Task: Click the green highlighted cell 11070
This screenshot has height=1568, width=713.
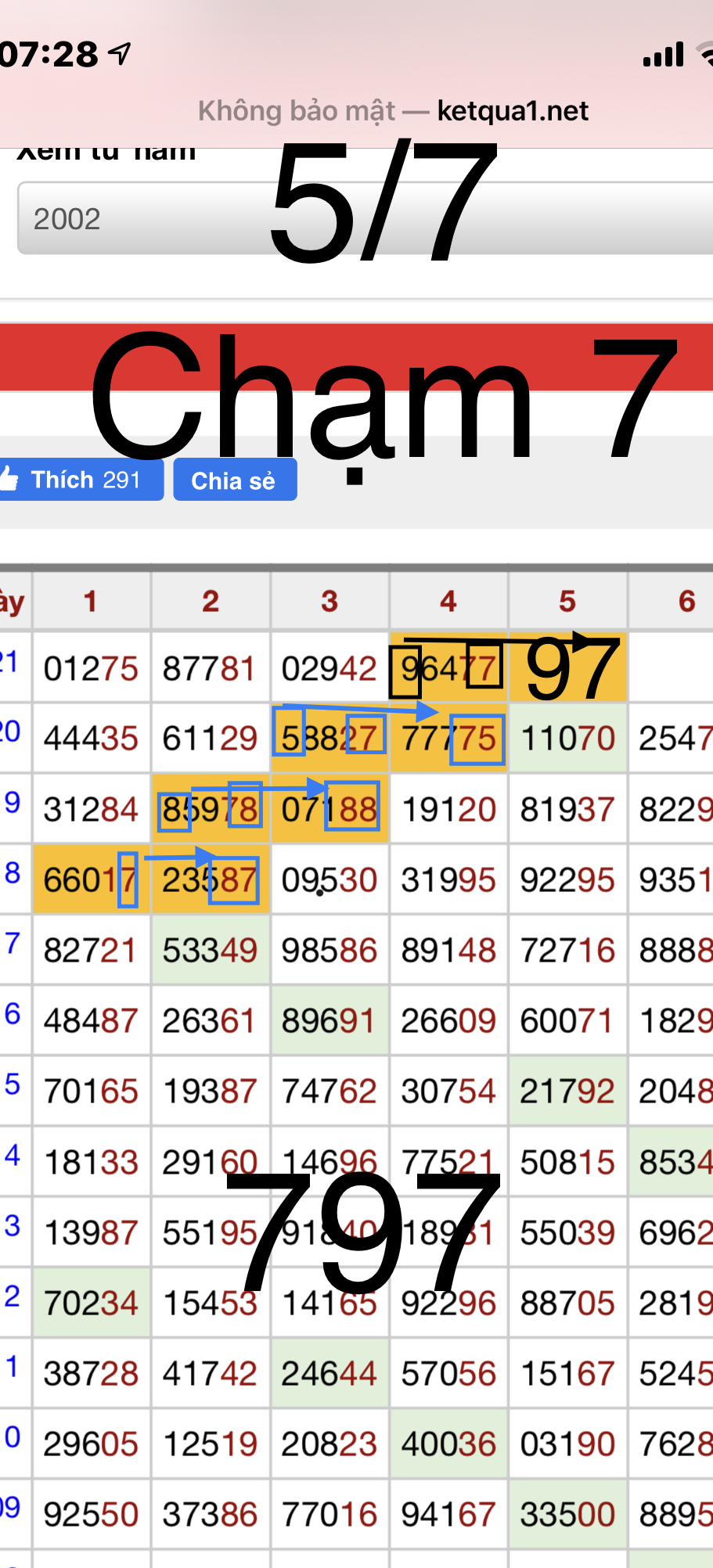Action: (567, 739)
